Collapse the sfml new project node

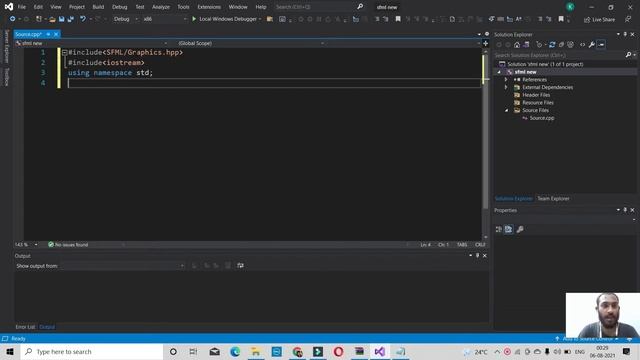coord(499,72)
